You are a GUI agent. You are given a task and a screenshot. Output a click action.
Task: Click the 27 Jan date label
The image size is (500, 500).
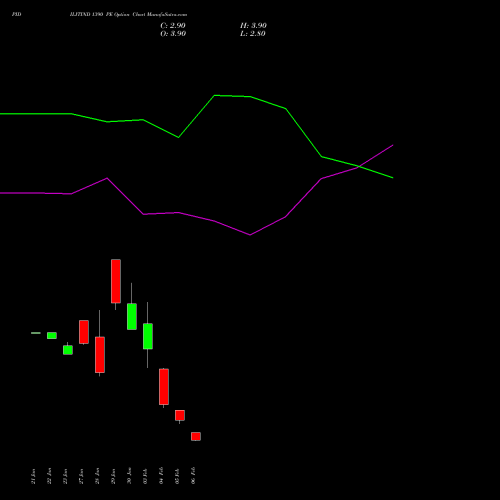point(81,476)
